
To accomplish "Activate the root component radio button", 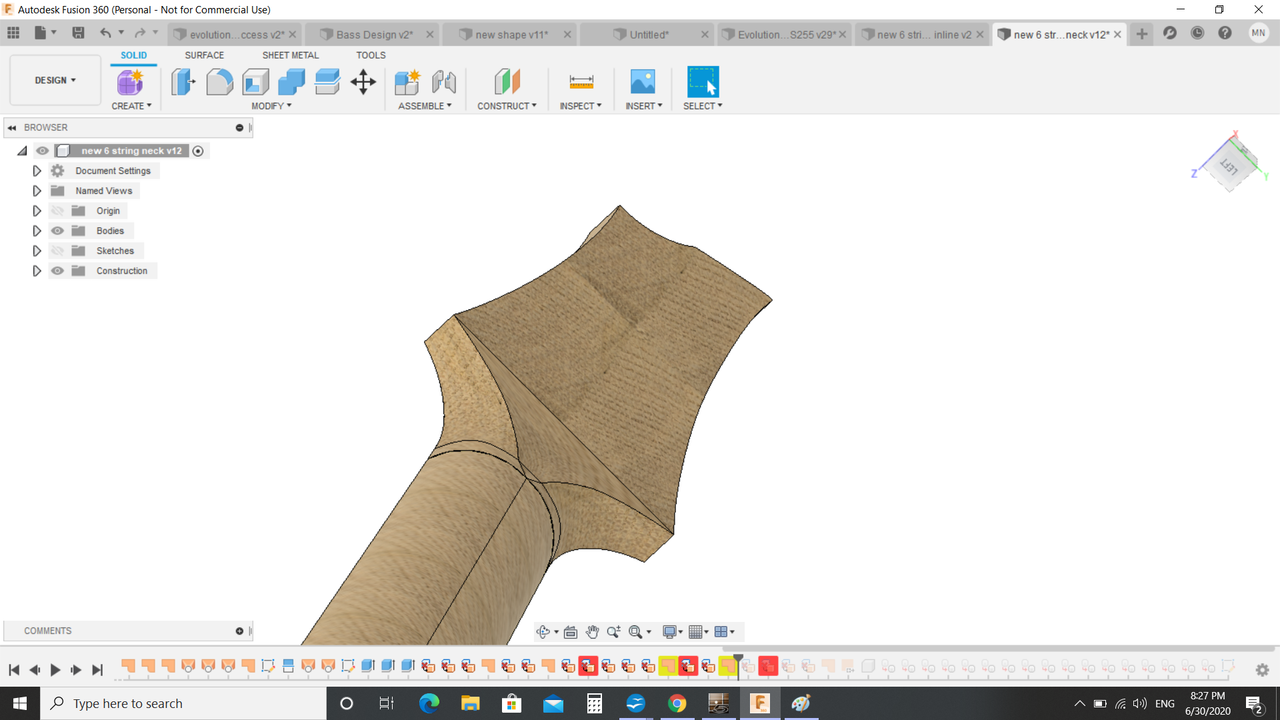I will [x=198, y=151].
